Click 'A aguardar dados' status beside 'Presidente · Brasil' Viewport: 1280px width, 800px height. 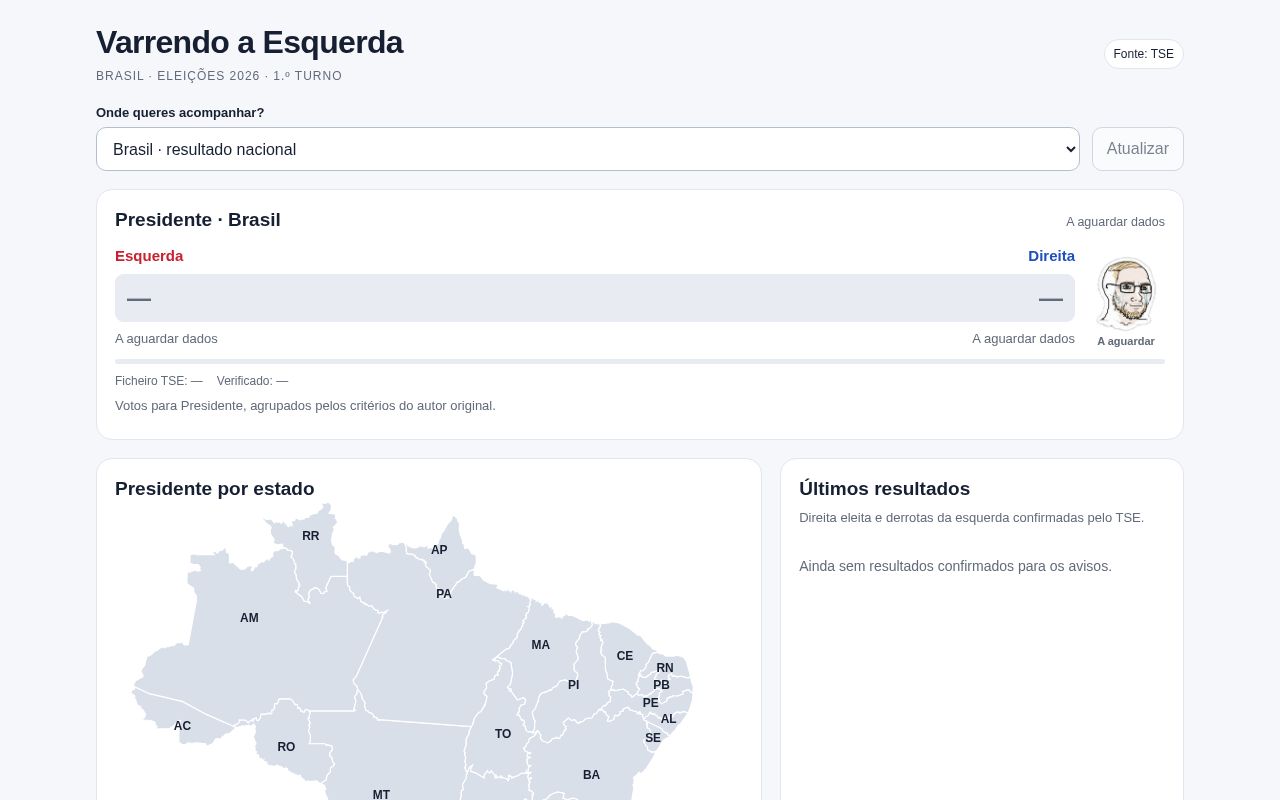pyautogui.click(x=1115, y=222)
